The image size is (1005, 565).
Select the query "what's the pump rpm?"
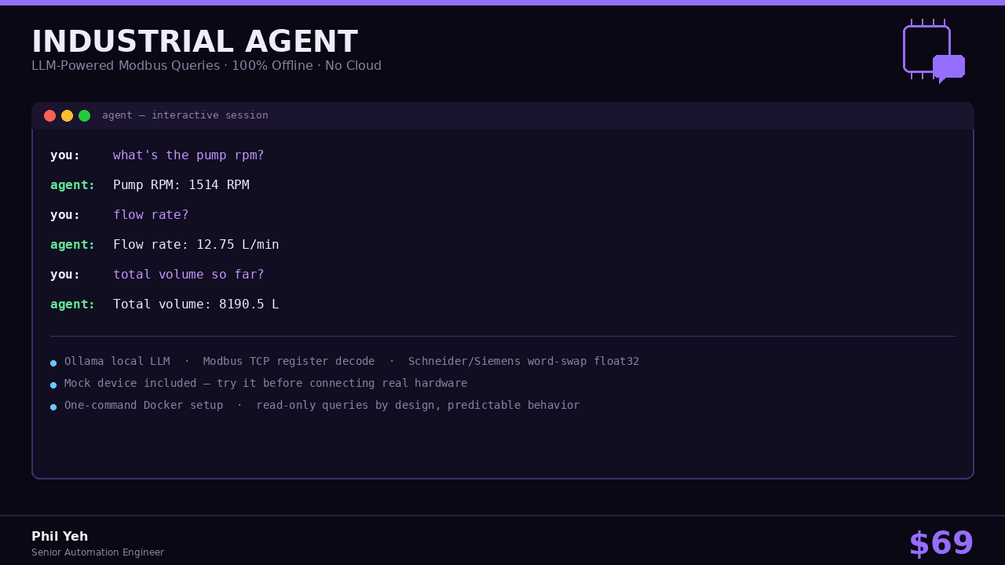[188, 155]
